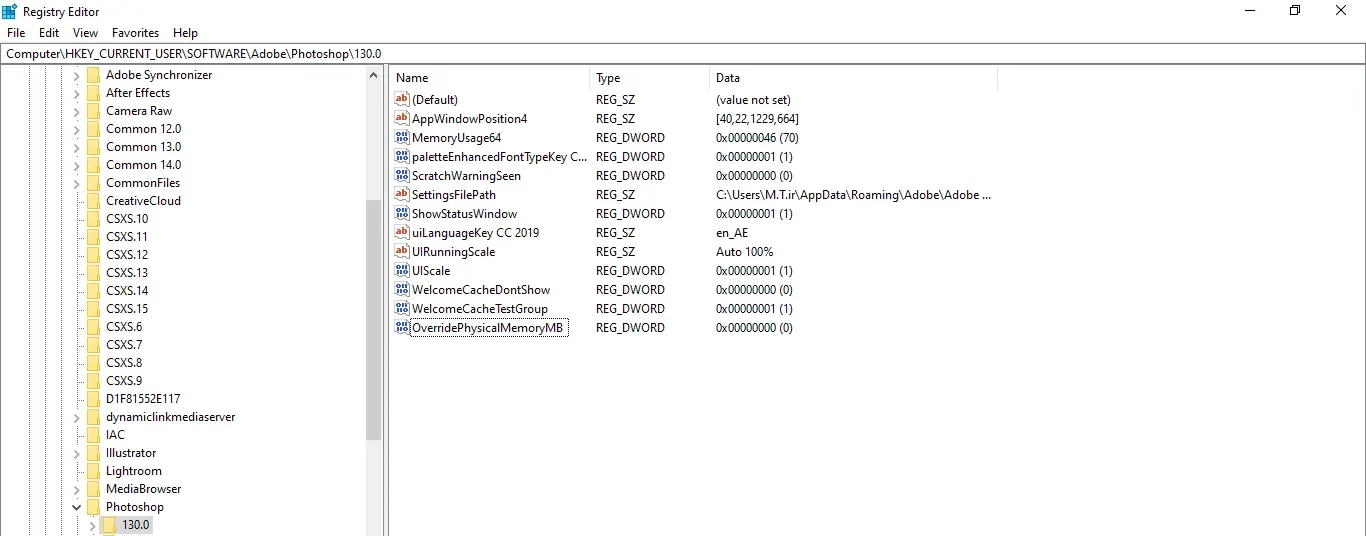Click the AppWindowPosition4 string value icon
1366x536 pixels.
click(x=402, y=119)
